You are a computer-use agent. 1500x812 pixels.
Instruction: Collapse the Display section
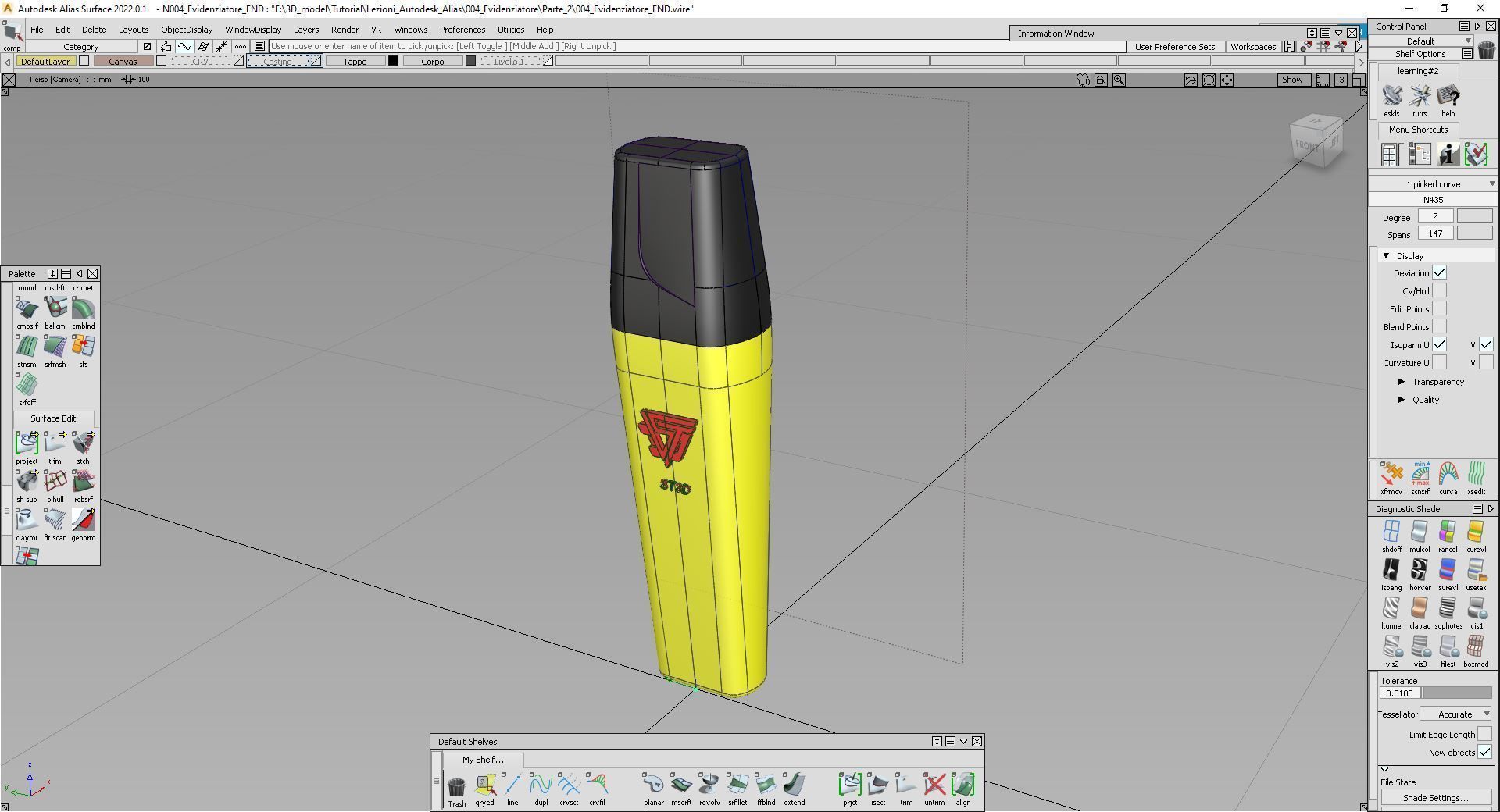(1386, 256)
